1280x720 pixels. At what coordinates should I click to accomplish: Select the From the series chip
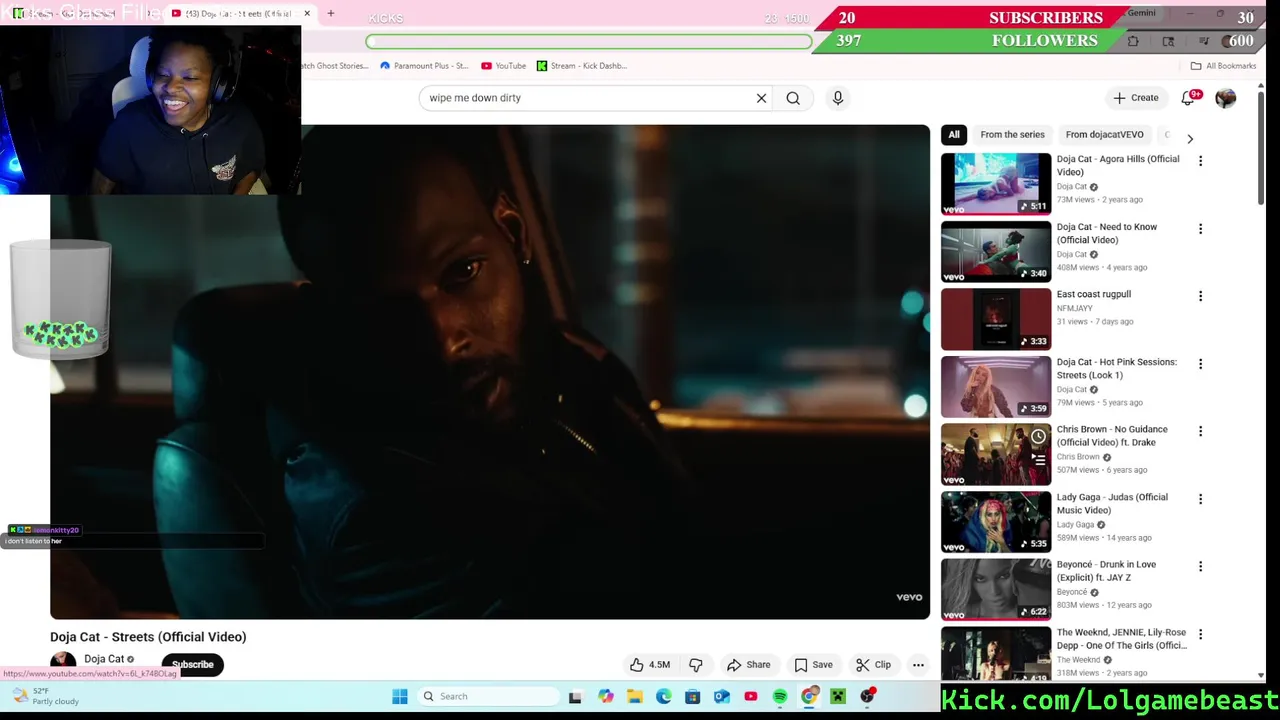(1012, 134)
